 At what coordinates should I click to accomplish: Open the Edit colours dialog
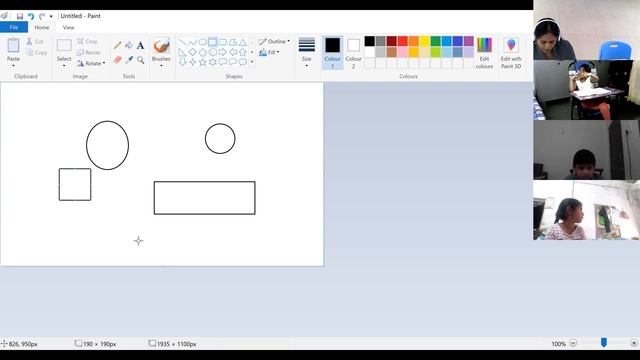tap(484, 53)
